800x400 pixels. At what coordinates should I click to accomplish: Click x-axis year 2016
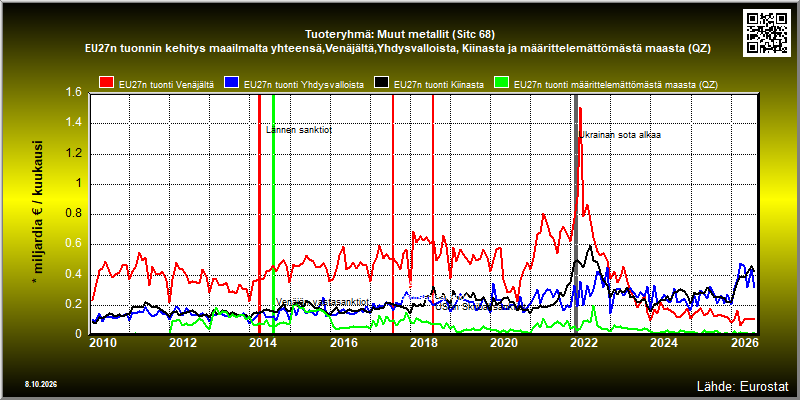[x=343, y=343]
